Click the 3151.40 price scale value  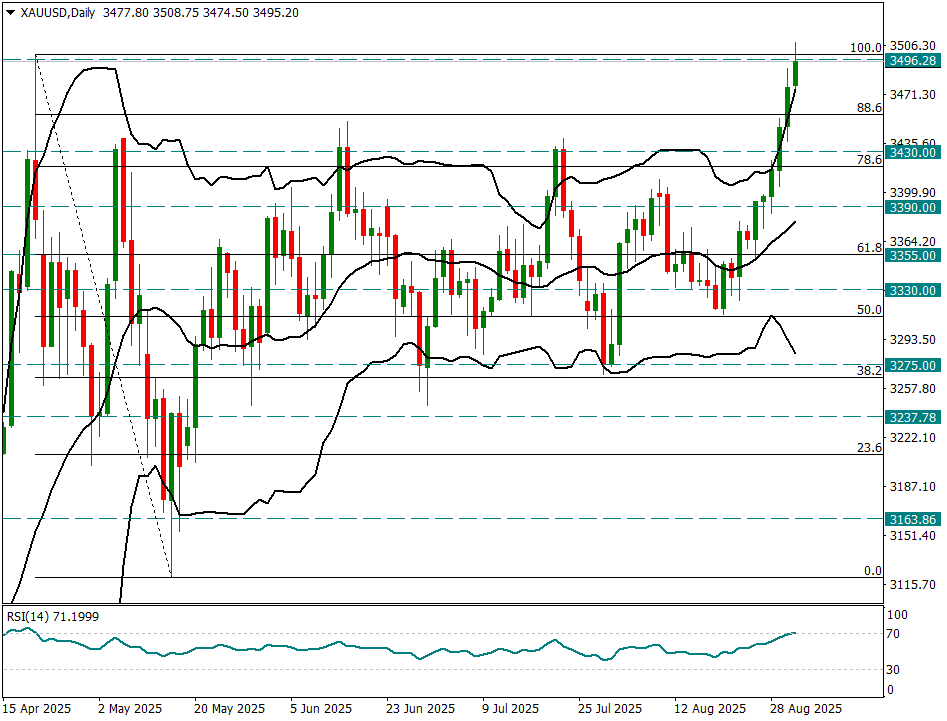click(x=913, y=536)
